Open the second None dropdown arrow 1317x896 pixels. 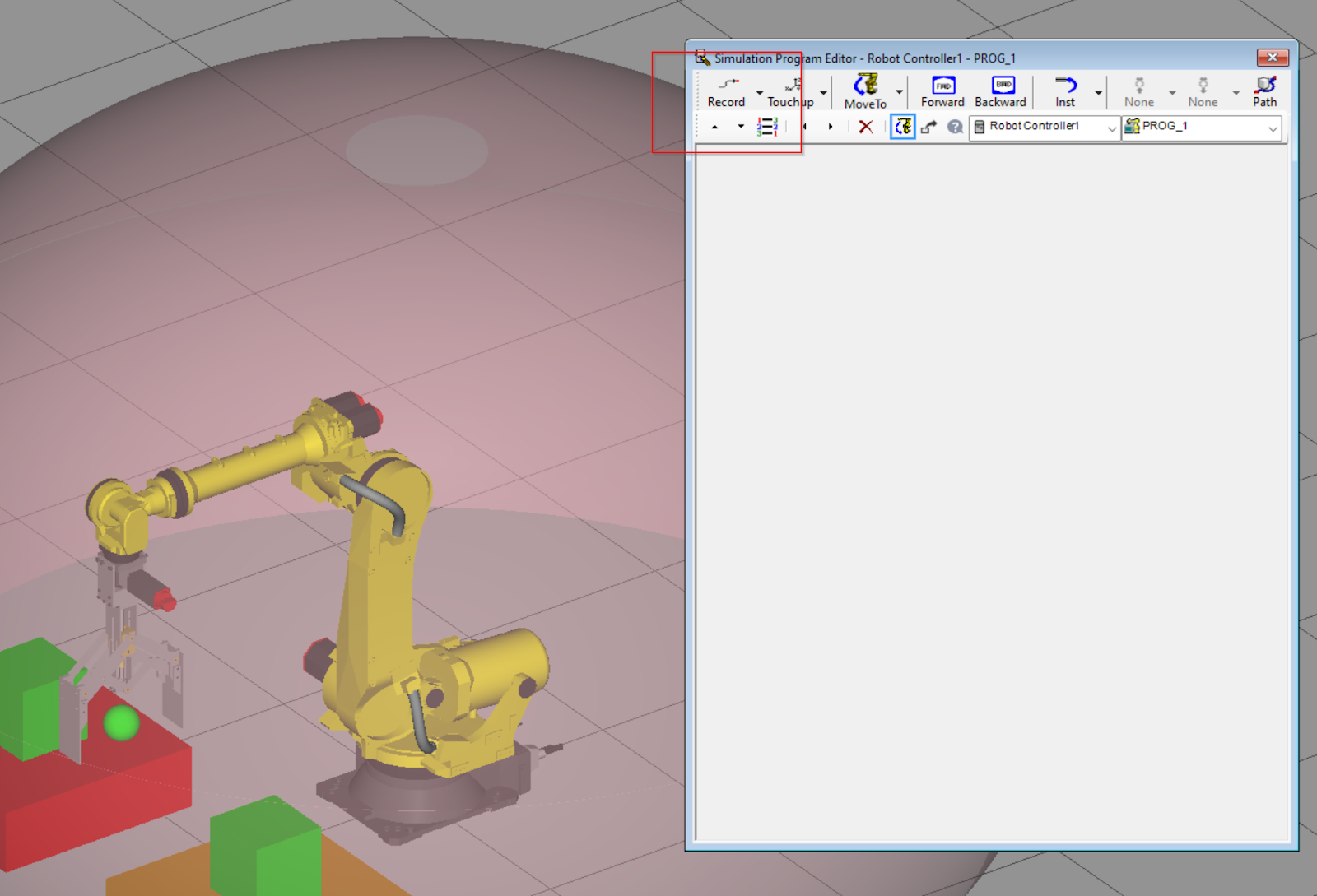click(x=1236, y=93)
